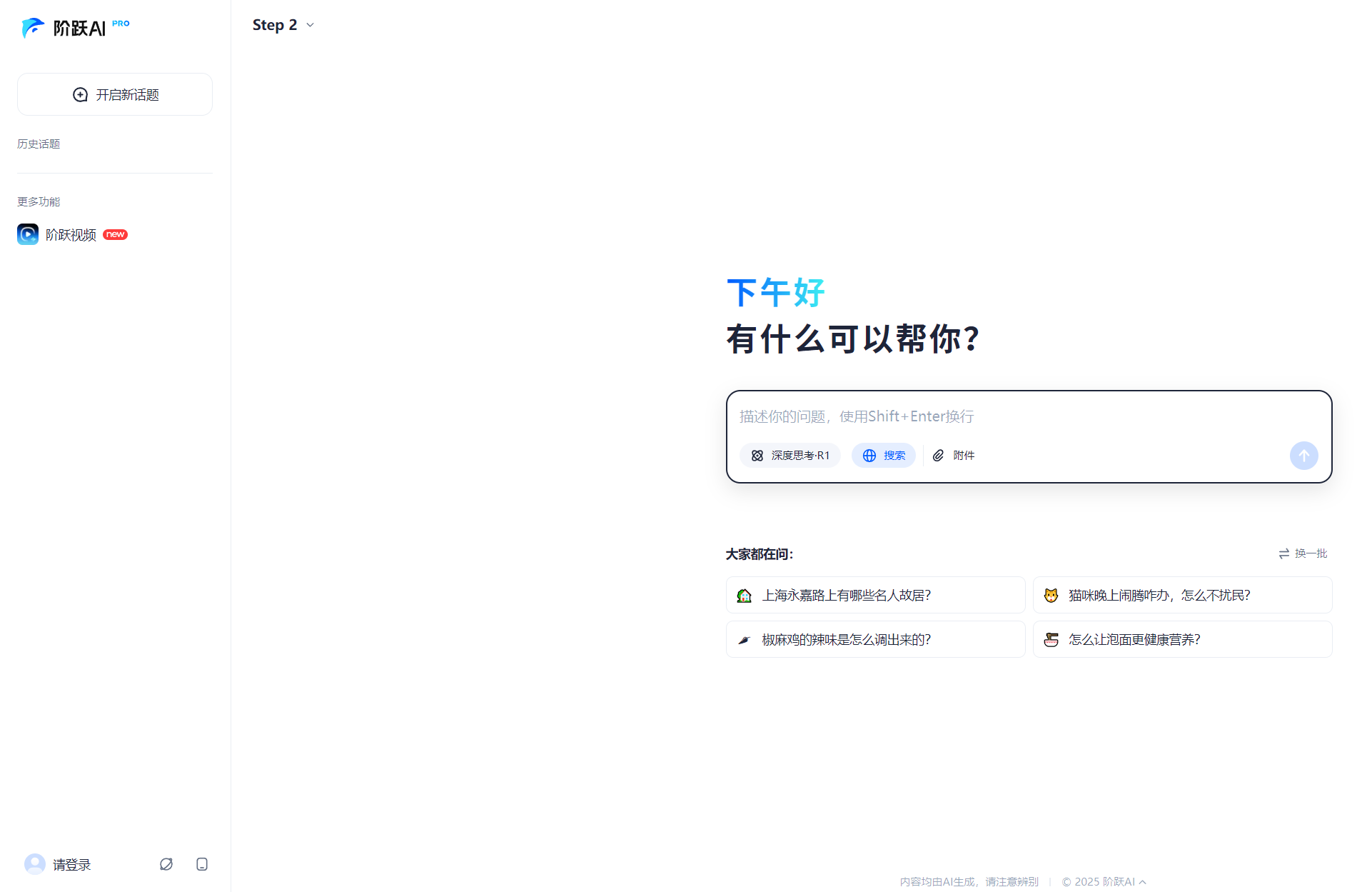
Task: Click the globe icon next to 搜索
Action: point(869,456)
